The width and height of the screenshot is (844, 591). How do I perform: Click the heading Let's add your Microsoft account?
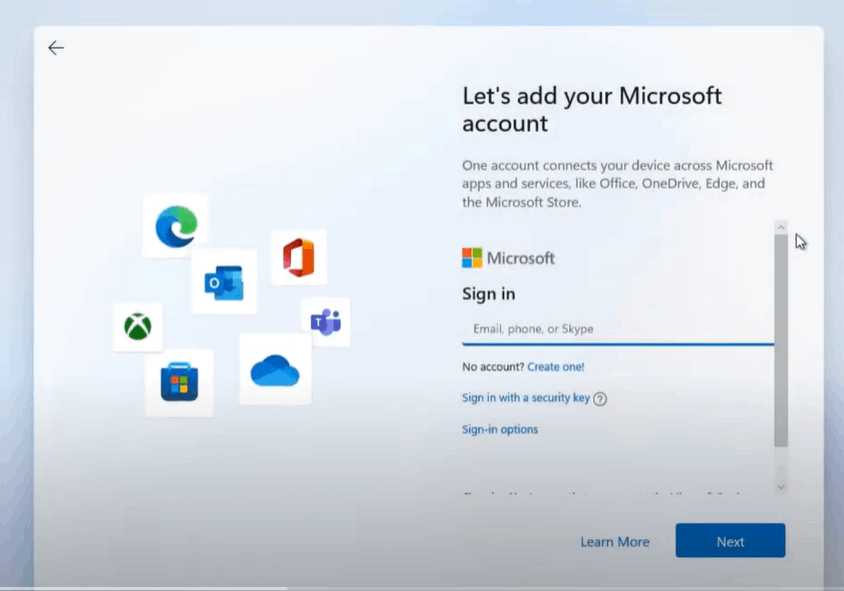tap(592, 109)
